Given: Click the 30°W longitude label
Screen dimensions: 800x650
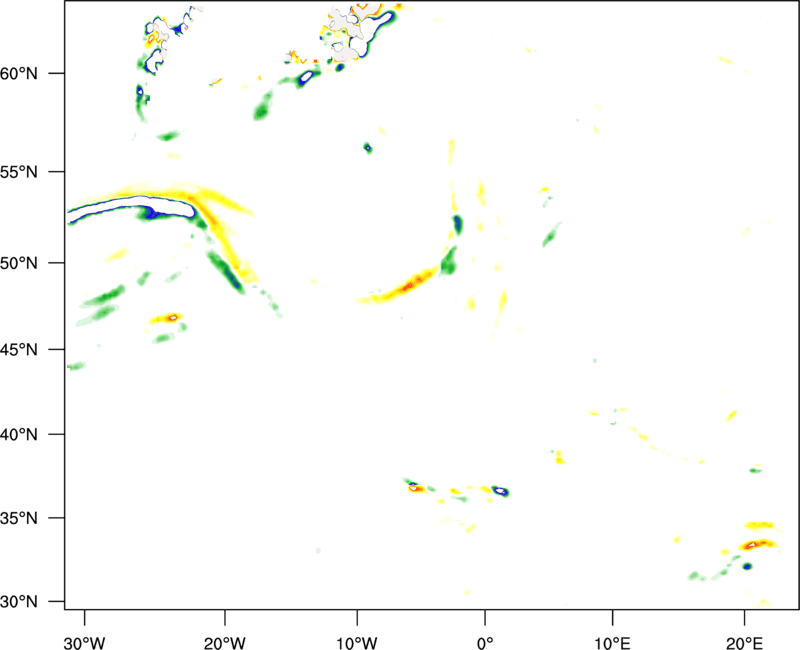Looking at the screenshot, I should pyautogui.click(x=85, y=643).
